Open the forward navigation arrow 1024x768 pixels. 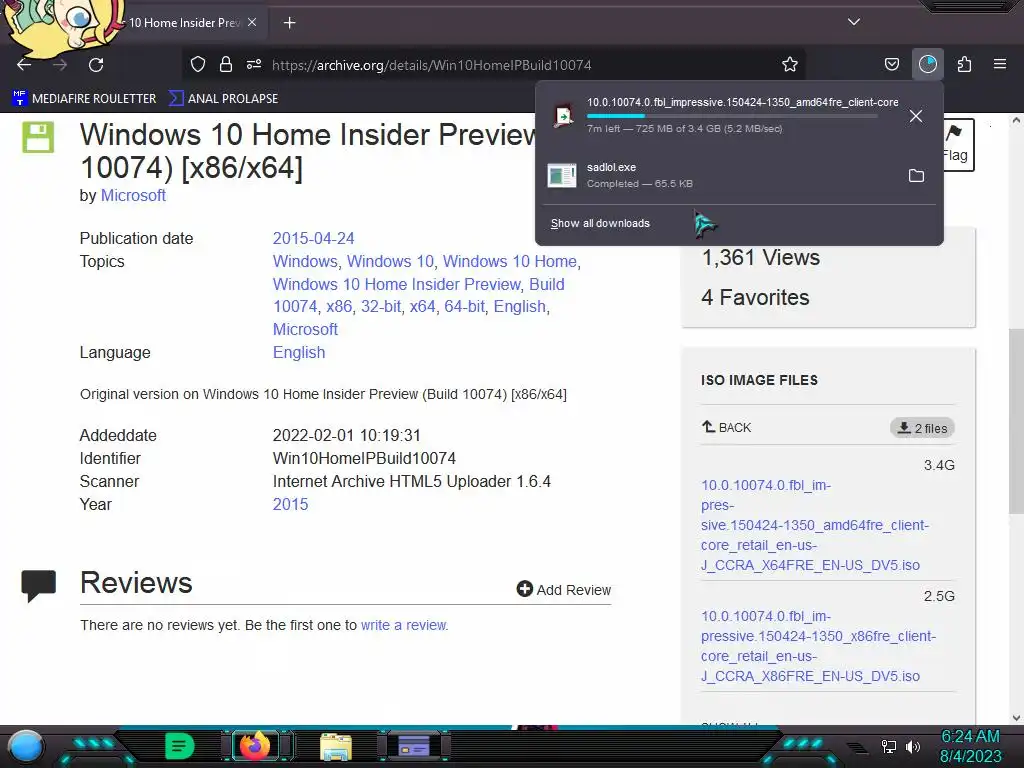coord(60,65)
